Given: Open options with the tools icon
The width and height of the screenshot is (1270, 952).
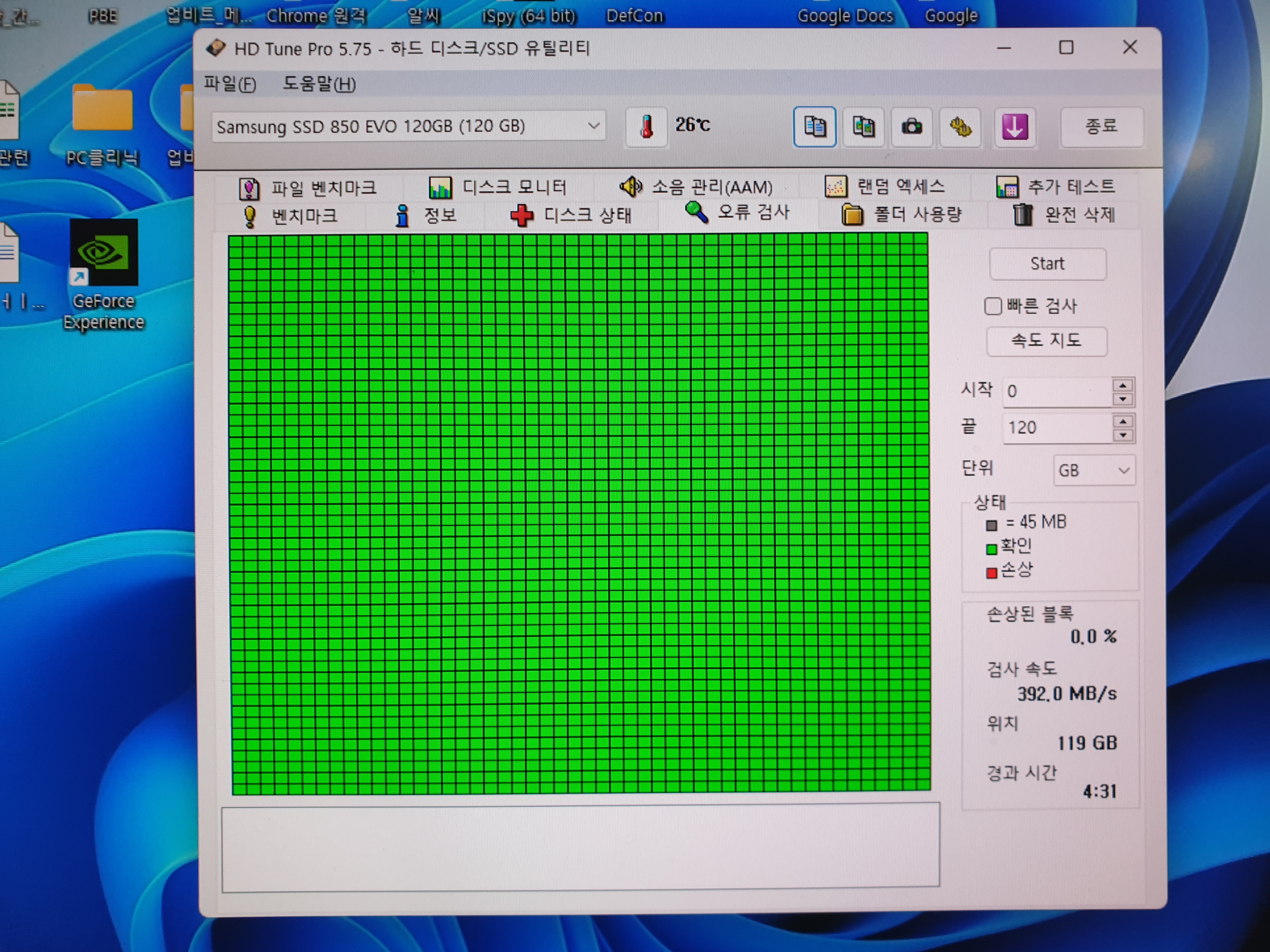Looking at the screenshot, I should (x=960, y=127).
